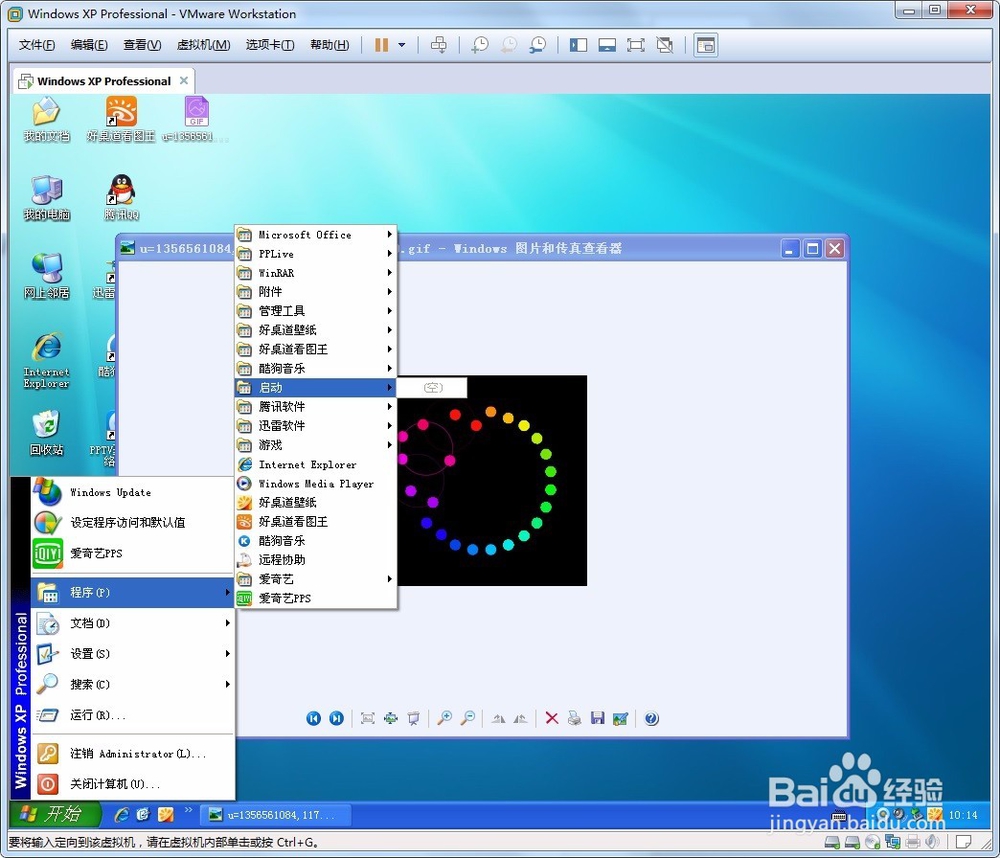Open the 文件(F) menu
The width and height of the screenshot is (1000, 858).
pos(36,45)
